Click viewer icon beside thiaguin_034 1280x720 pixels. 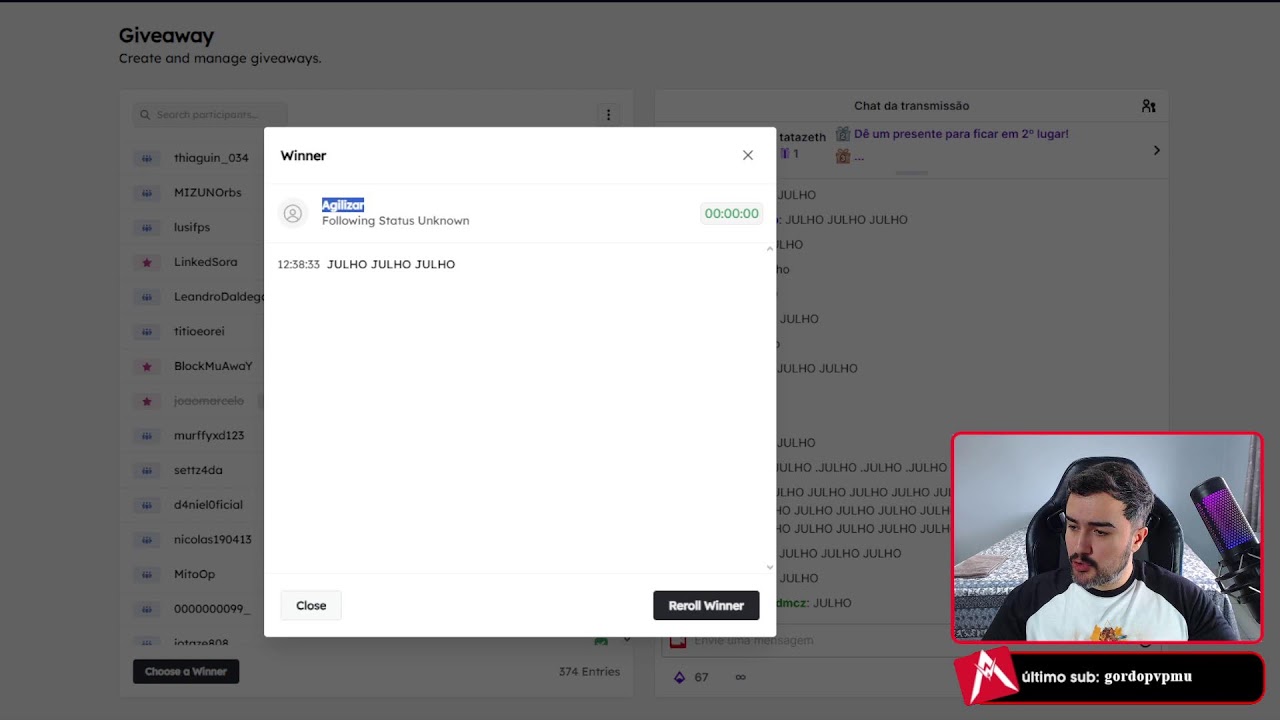point(147,158)
